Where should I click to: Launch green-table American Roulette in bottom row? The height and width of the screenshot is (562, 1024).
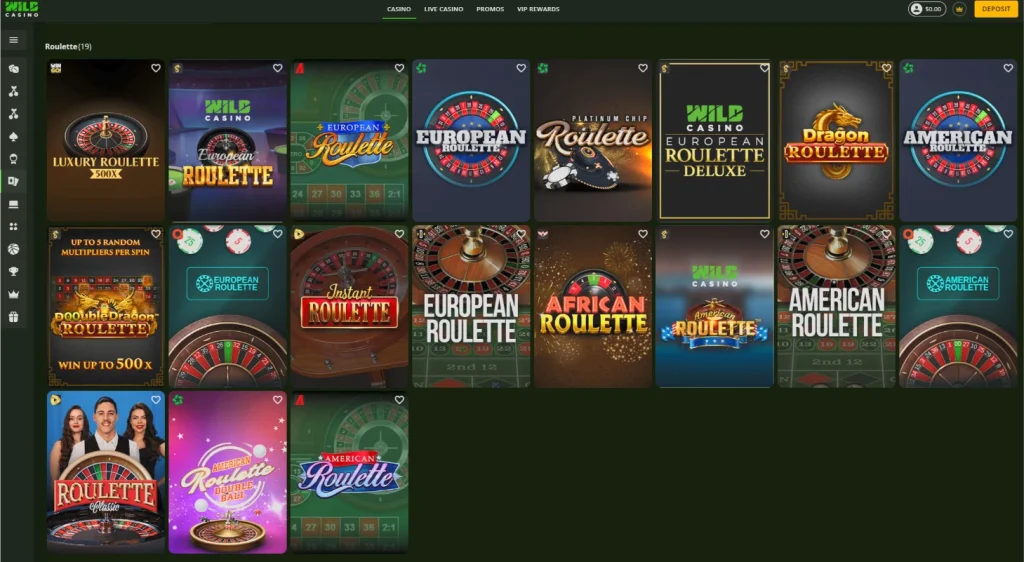pos(349,473)
